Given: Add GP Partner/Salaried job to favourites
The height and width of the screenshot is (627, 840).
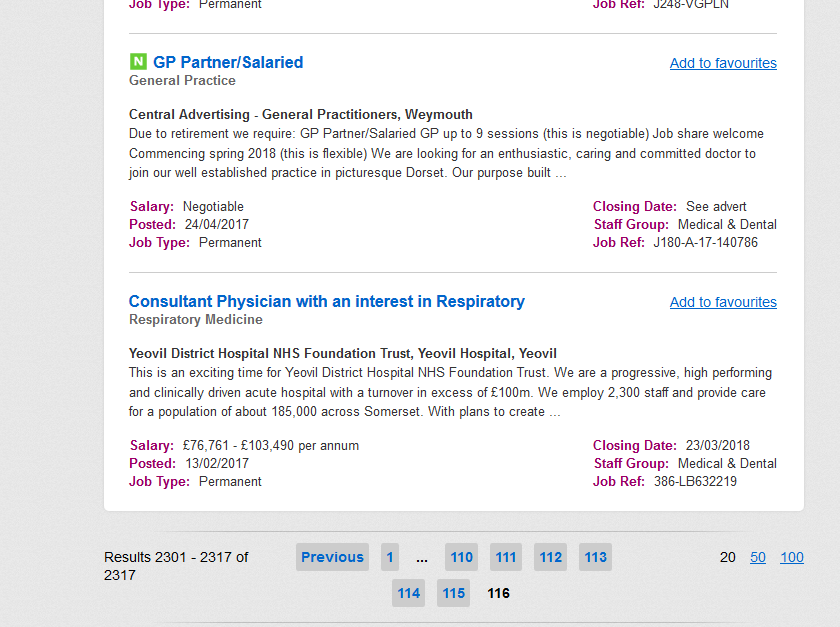Looking at the screenshot, I should [x=723, y=63].
